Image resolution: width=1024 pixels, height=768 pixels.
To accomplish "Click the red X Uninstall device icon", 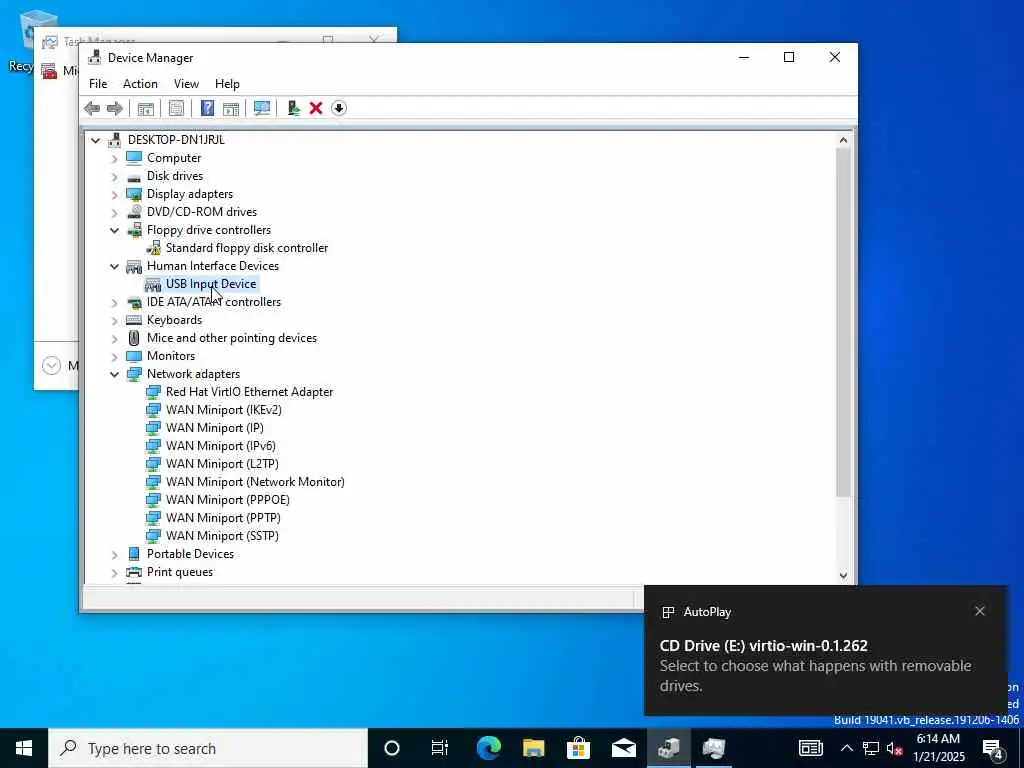I will pos(316,108).
